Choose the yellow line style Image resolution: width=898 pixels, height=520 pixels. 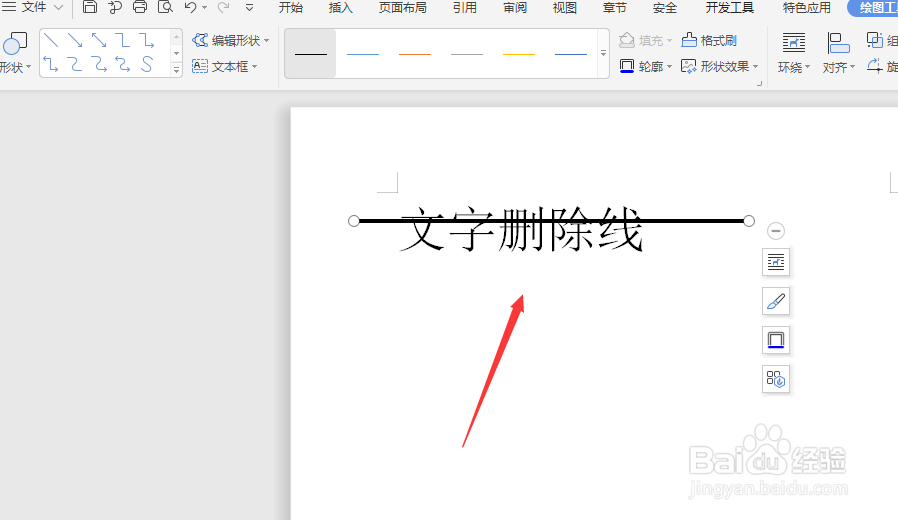(x=519, y=54)
